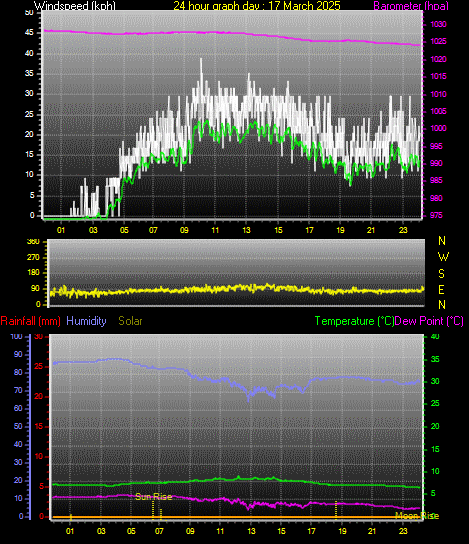Click hour label 19 under the humidity graph
The image size is (469, 544).
(x=342, y=531)
